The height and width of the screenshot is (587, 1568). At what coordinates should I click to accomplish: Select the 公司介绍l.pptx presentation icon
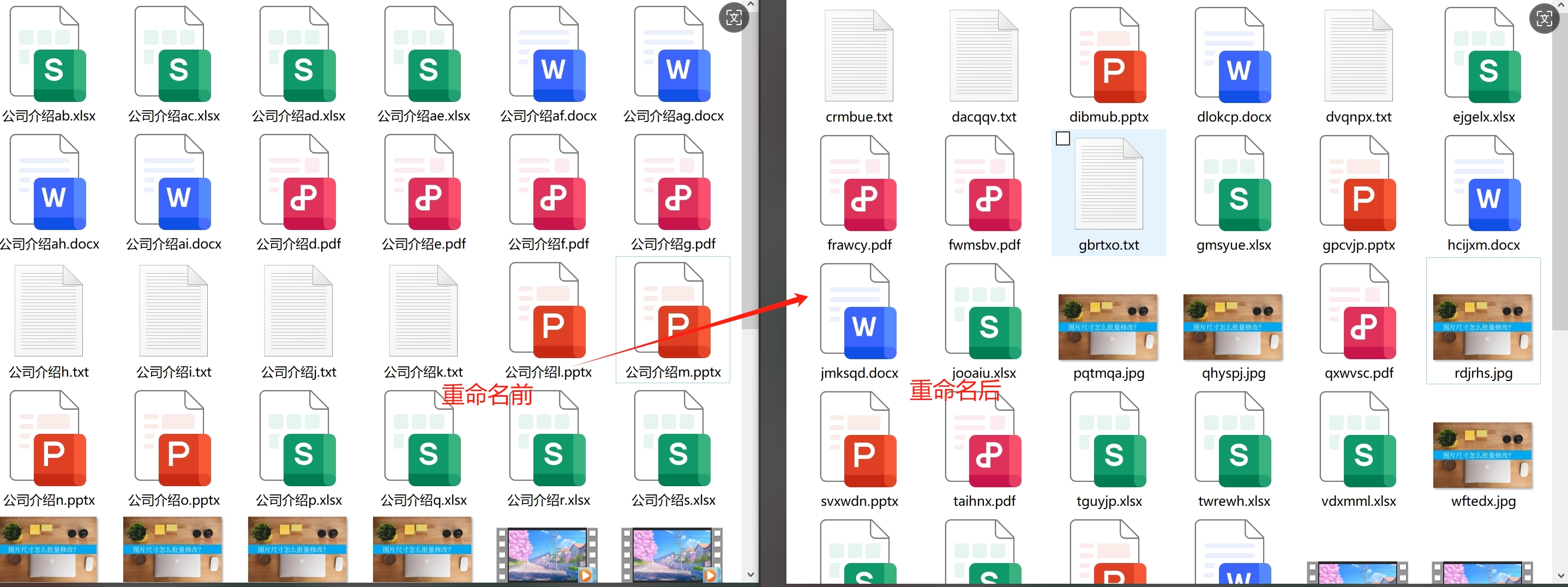[x=547, y=310]
